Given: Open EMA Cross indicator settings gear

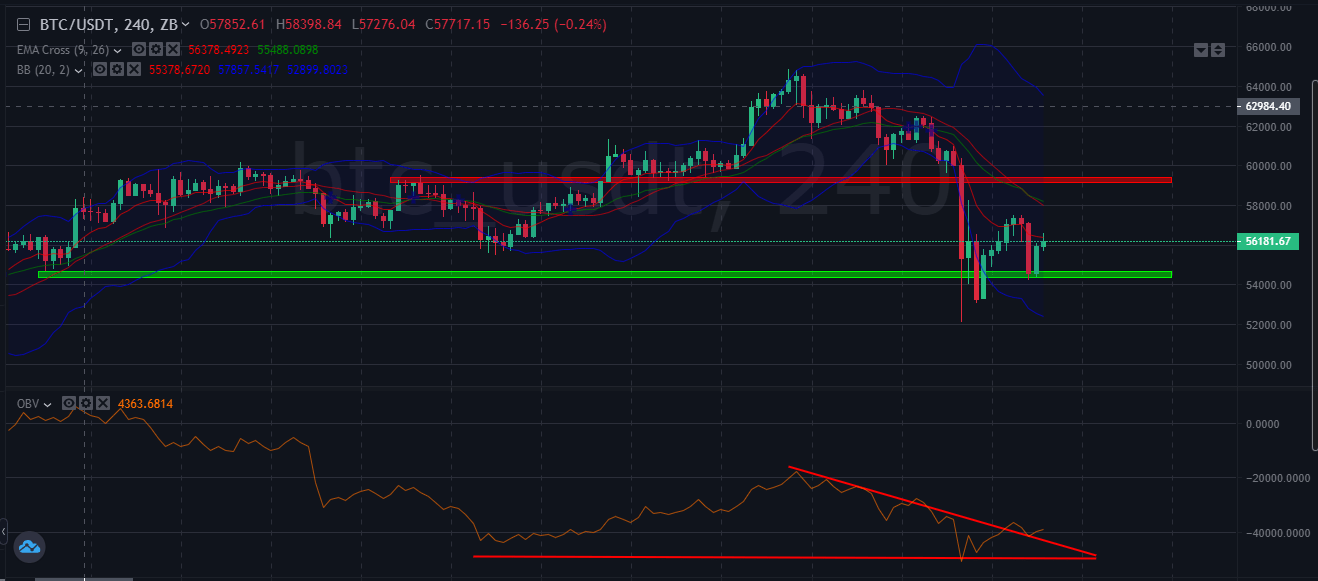Looking at the screenshot, I should [x=155, y=49].
